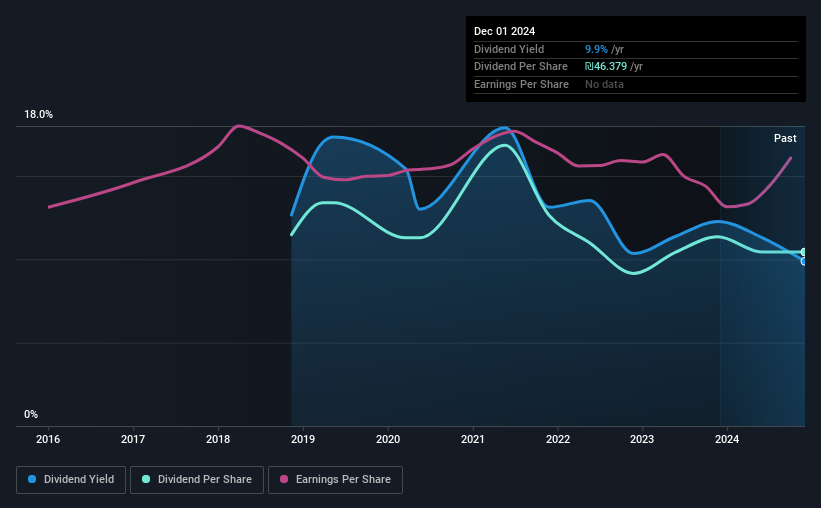Select the 2020 x-axis year label

tap(388, 439)
